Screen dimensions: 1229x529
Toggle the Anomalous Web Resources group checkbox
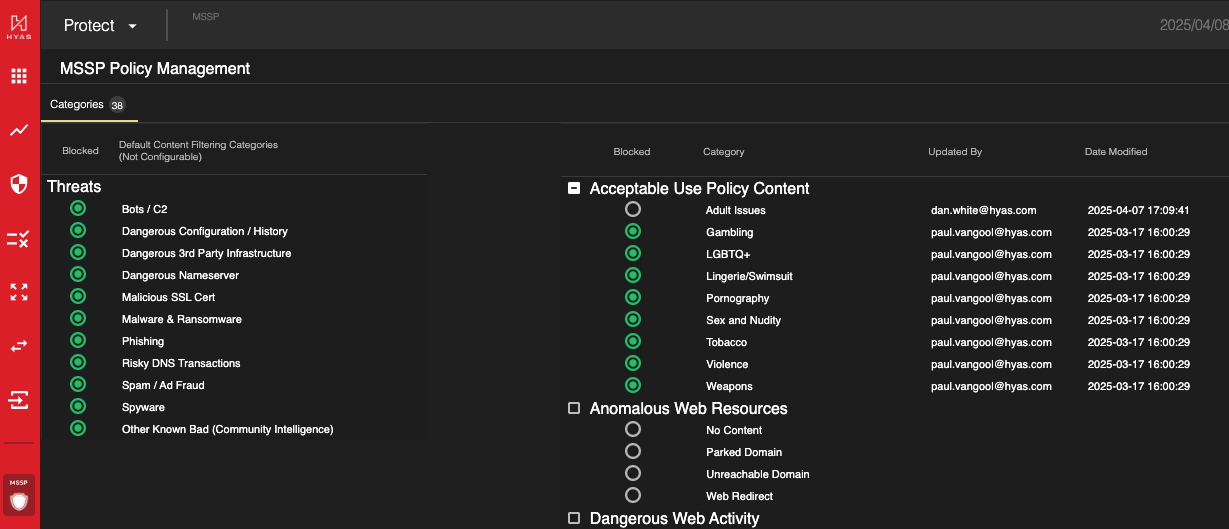(x=574, y=408)
